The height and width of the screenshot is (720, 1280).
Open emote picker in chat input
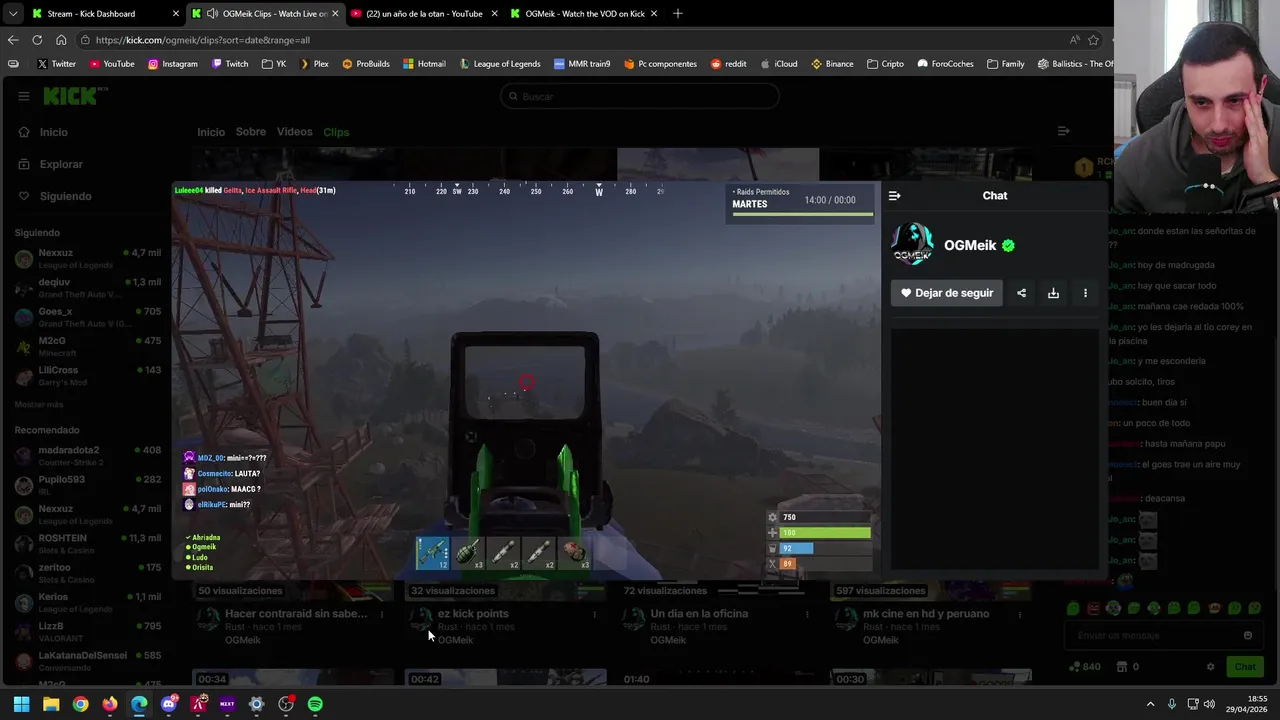[x=1247, y=635]
